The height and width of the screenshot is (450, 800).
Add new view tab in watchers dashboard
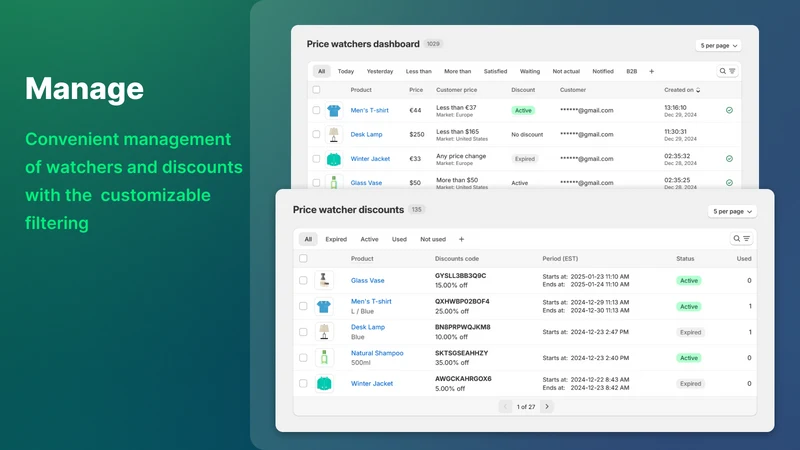pyautogui.click(x=652, y=71)
